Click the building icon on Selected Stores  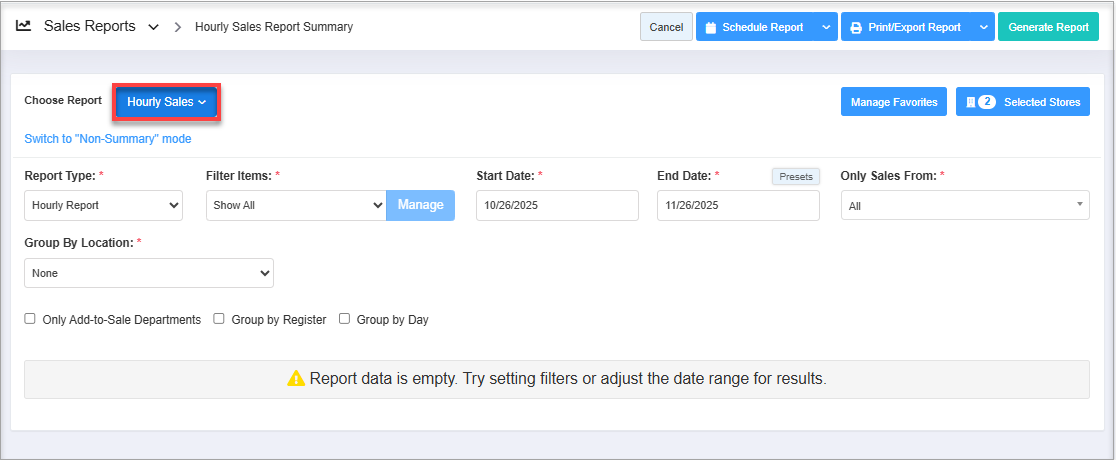[x=970, y=102]
